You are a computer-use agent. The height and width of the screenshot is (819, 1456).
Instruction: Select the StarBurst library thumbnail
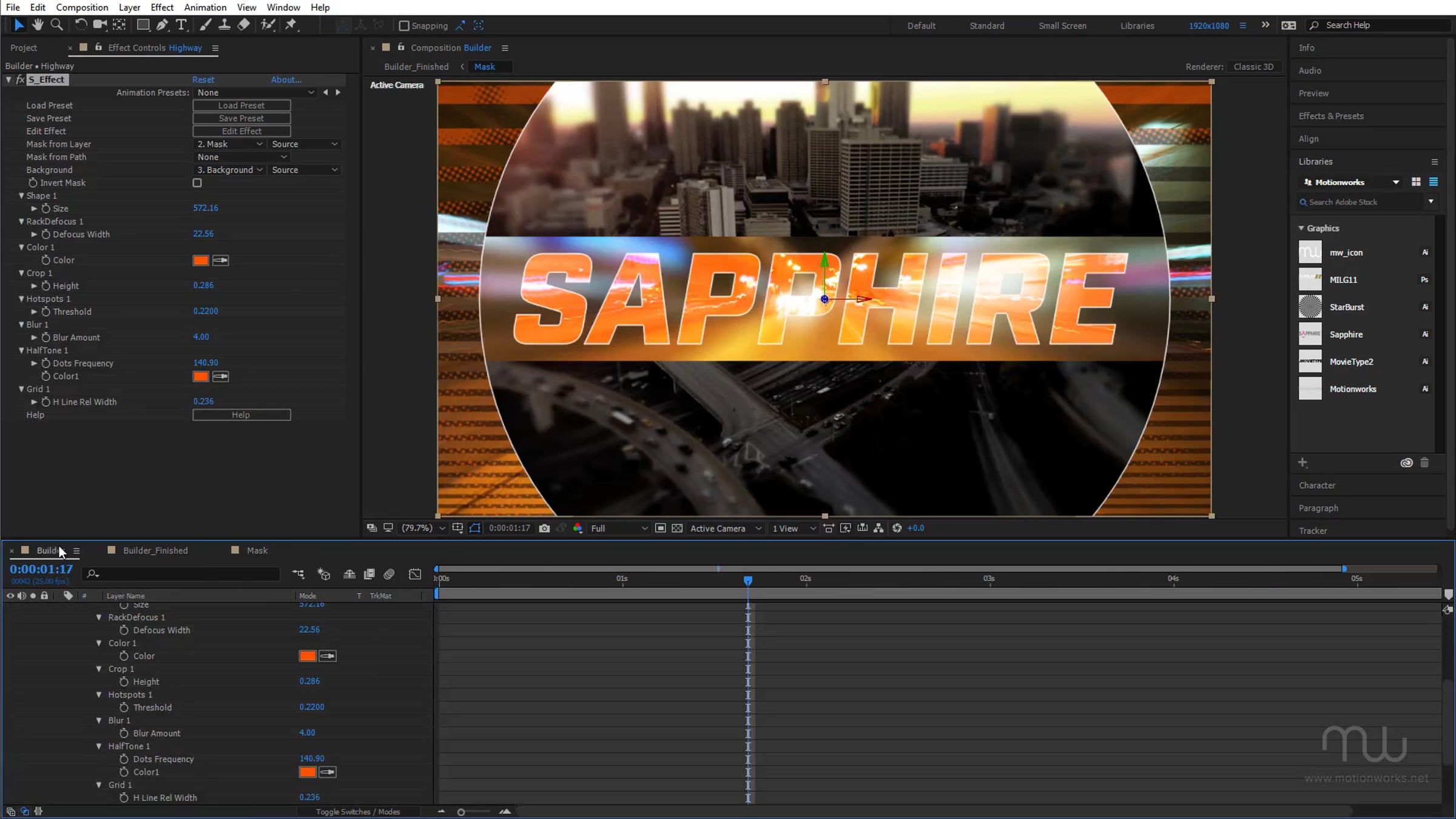1310,307
